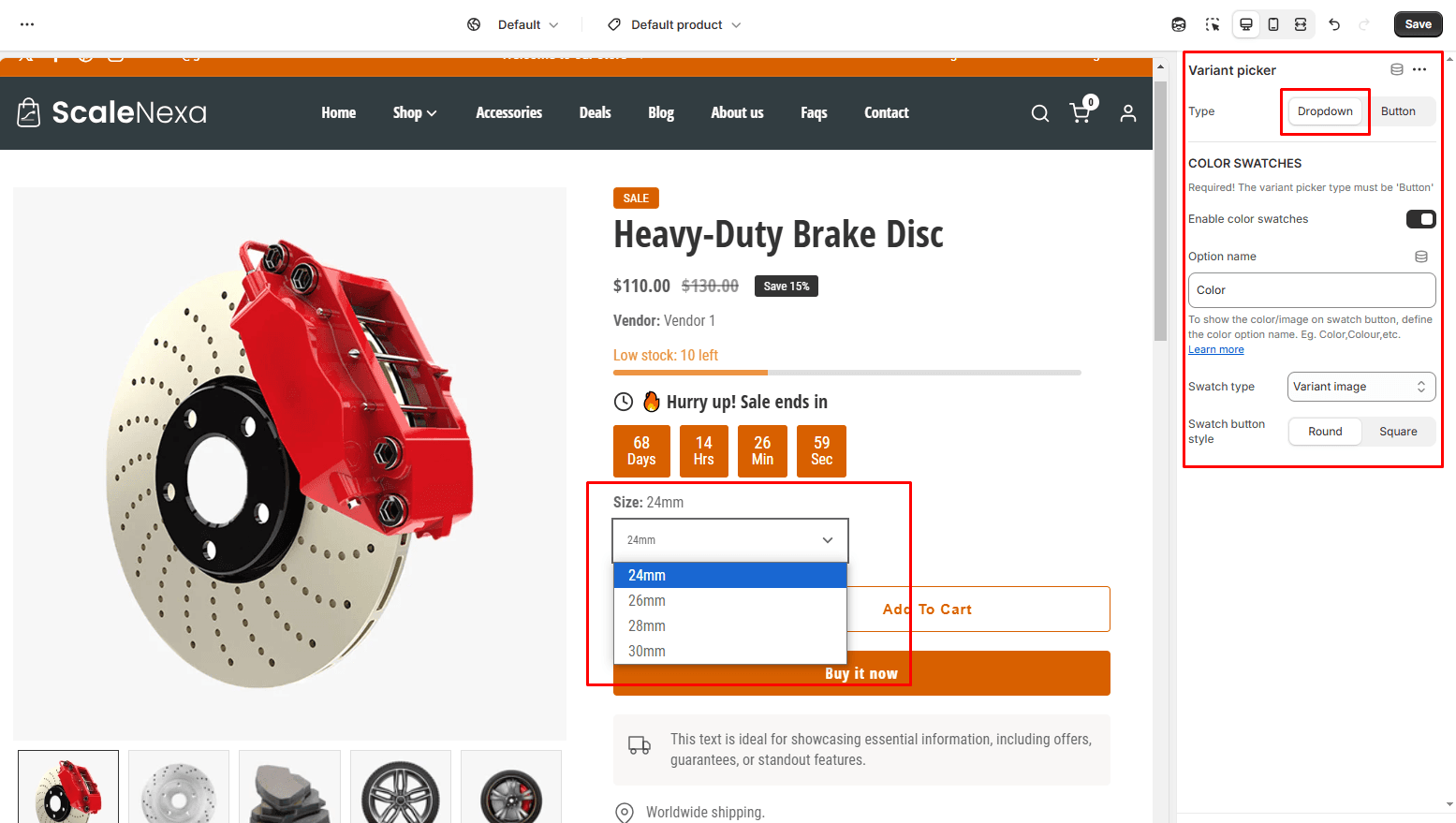Image resolution: width=1456 pixels, height=823 pixels.
Task: Expand the Default product selector
Action: [675, 24]
